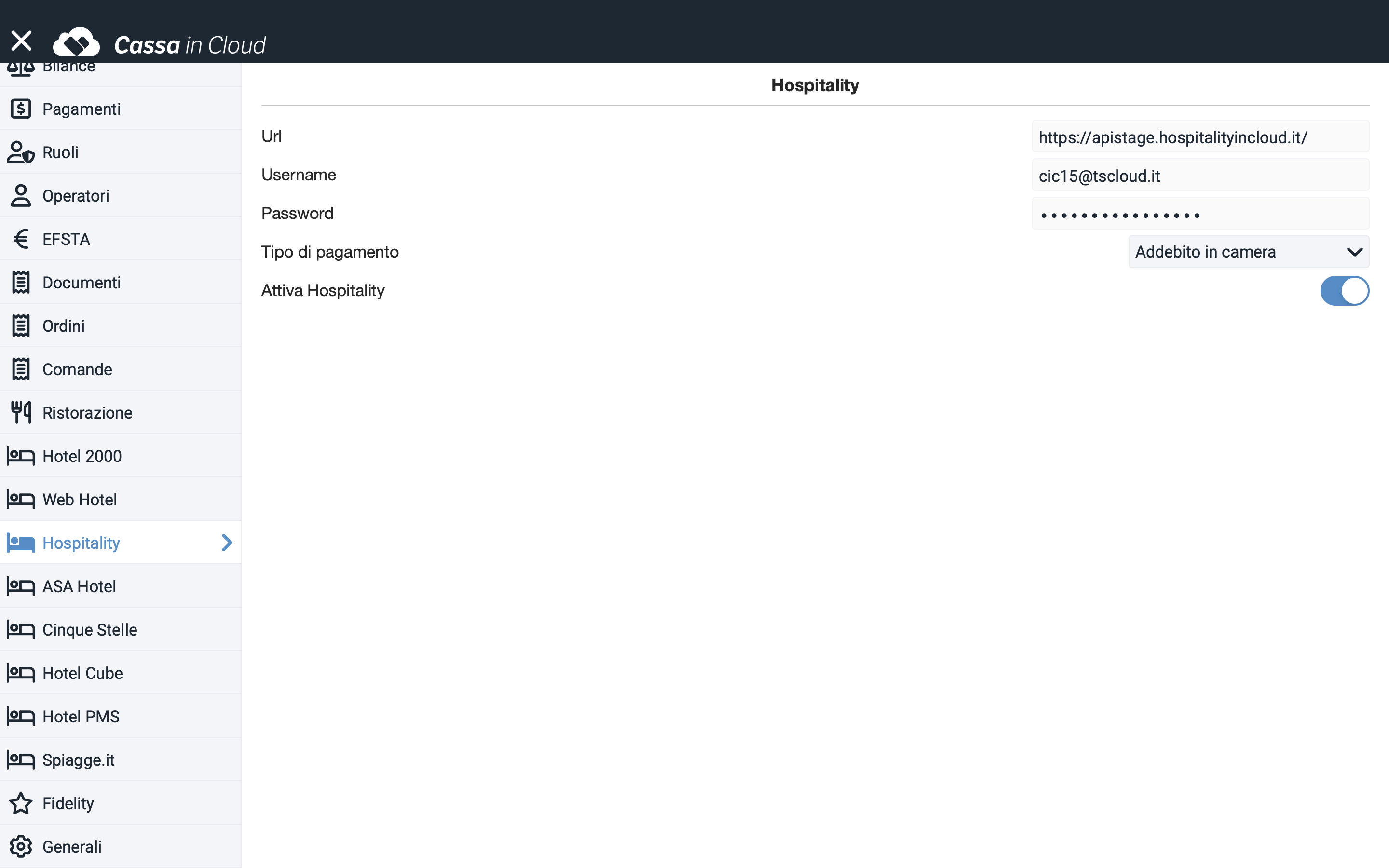Open the Tipo di pagamento dropdown

(x=1248, y=252)
